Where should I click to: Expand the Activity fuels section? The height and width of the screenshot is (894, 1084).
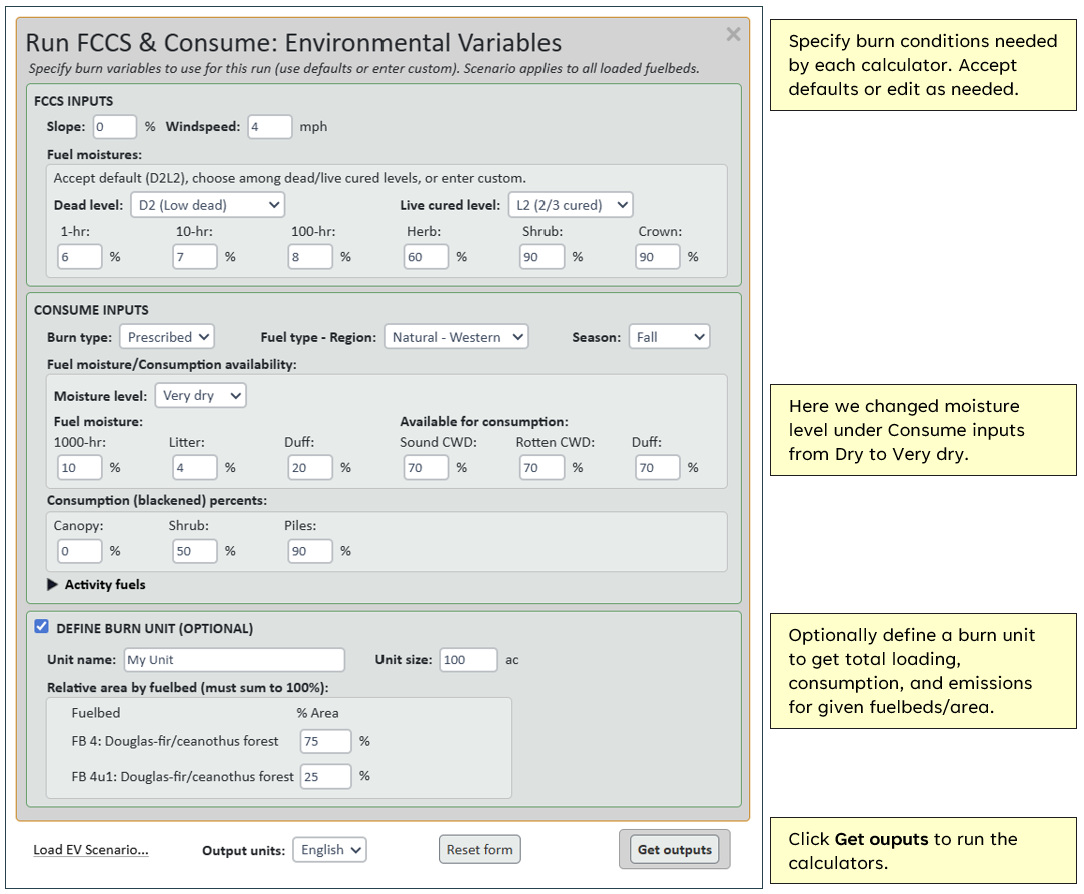97,585
